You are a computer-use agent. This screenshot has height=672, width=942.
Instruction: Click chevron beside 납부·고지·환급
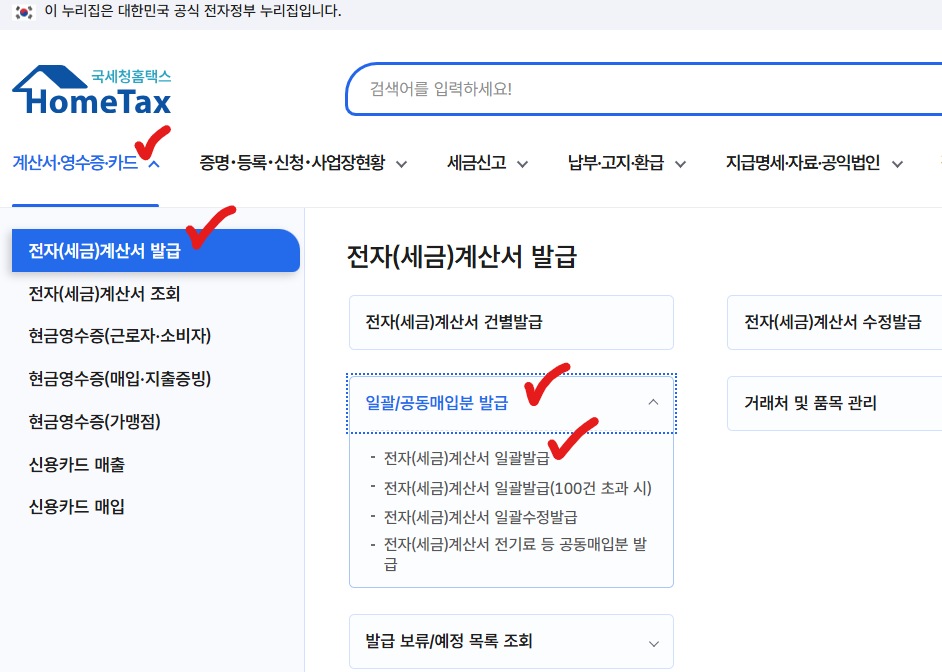coord(680,164)
